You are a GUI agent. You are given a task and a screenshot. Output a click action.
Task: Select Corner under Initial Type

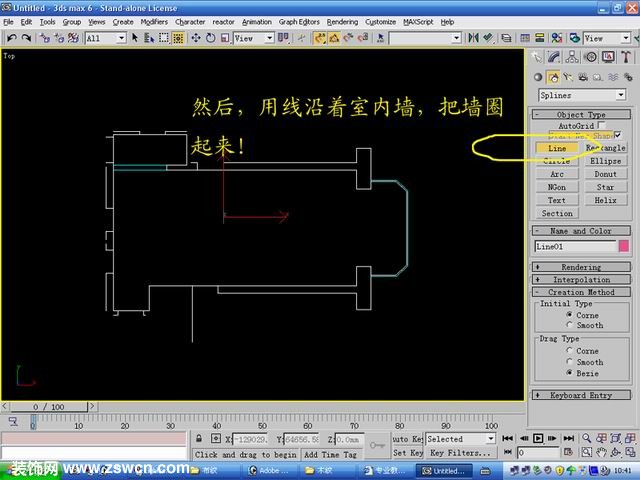pyautogui.click(x=569, y=314)
